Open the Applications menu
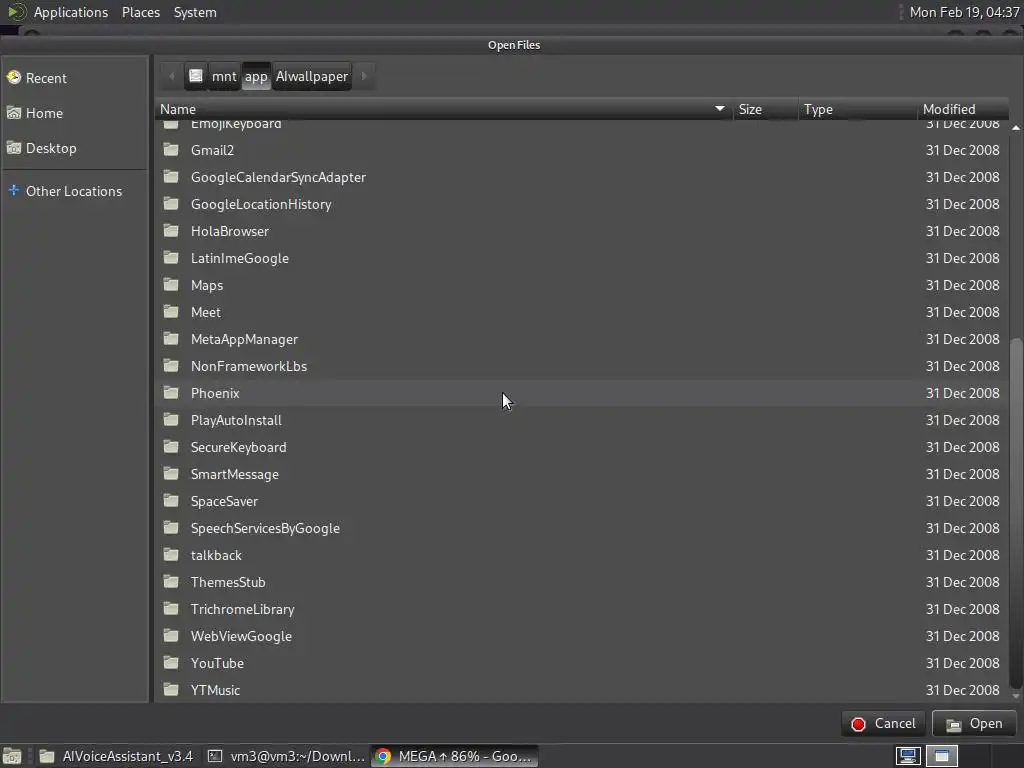This screenshot has height=768, width=1024. 71,12
